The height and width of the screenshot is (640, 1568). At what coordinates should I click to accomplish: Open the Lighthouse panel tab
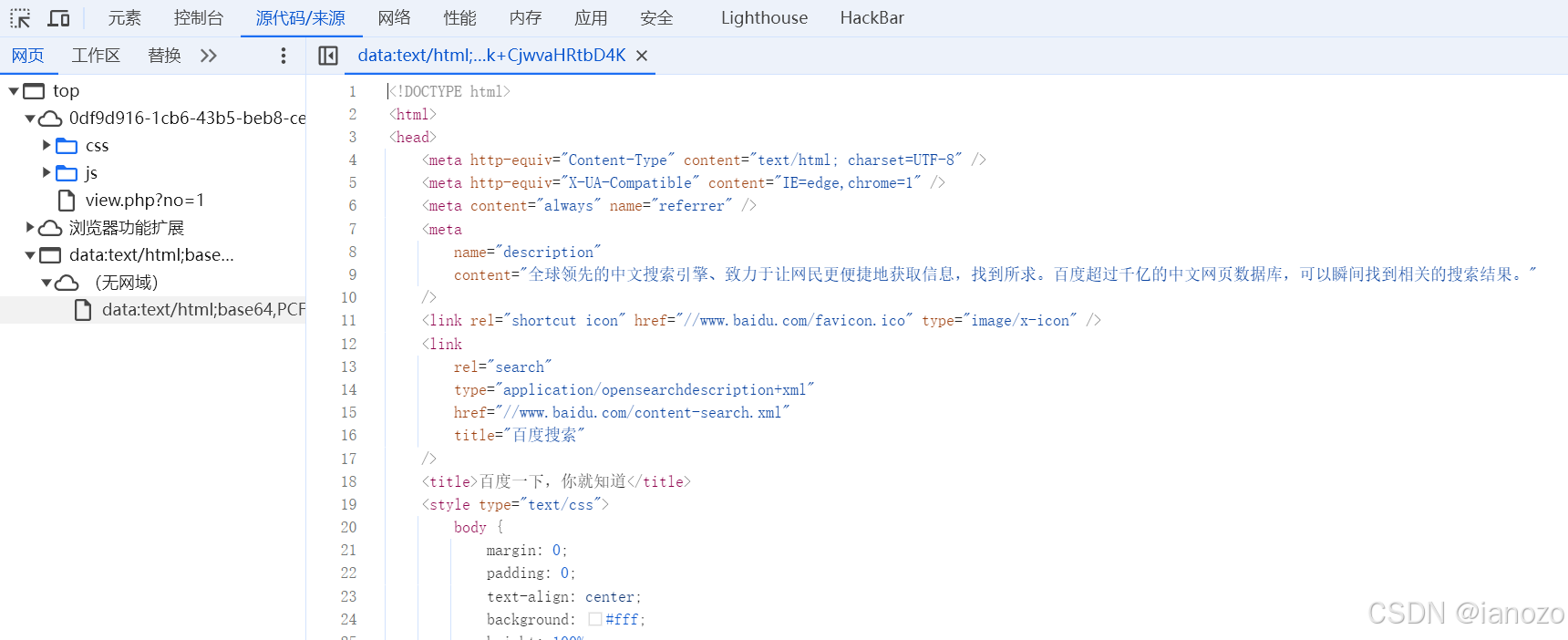[x=764, y=18]
